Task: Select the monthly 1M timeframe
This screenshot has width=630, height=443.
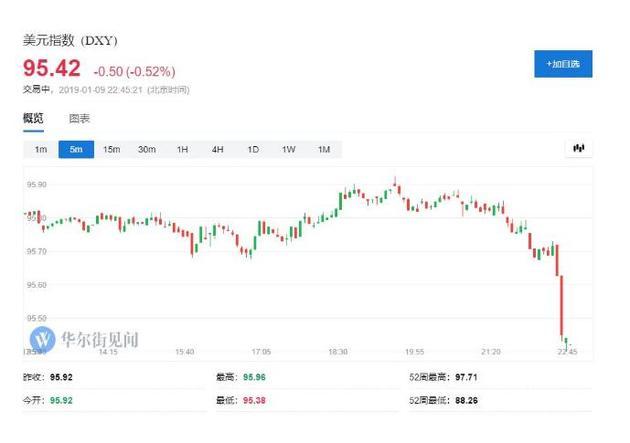Action: coord(323,149)
